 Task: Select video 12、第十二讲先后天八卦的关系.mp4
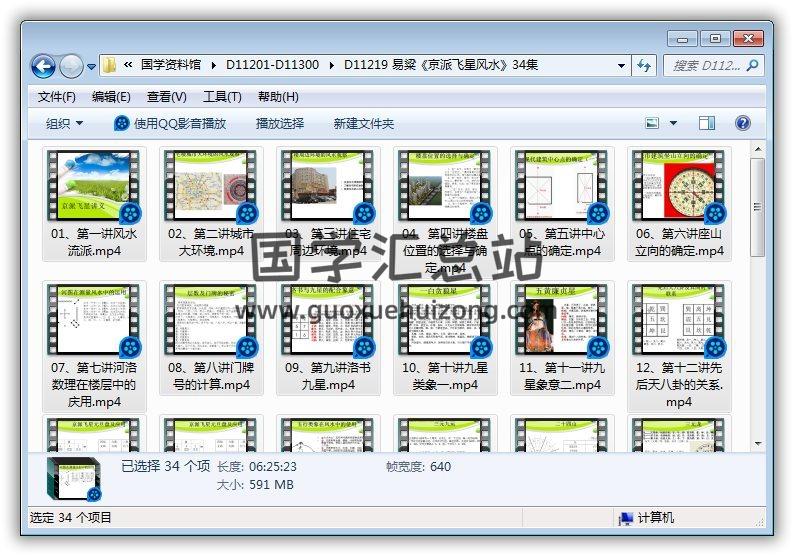(679, 346)
